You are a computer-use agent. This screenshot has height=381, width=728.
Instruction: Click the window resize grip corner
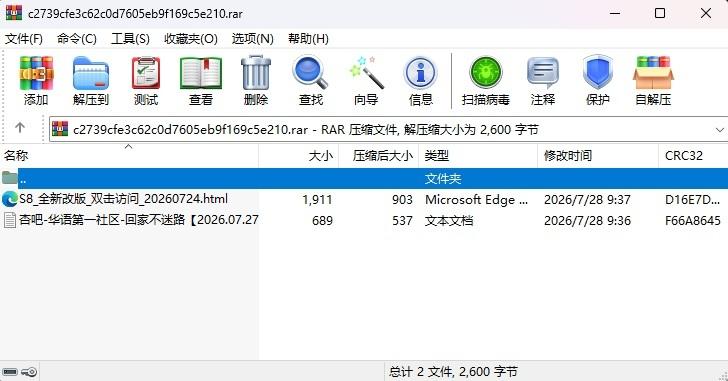(722, 375)
